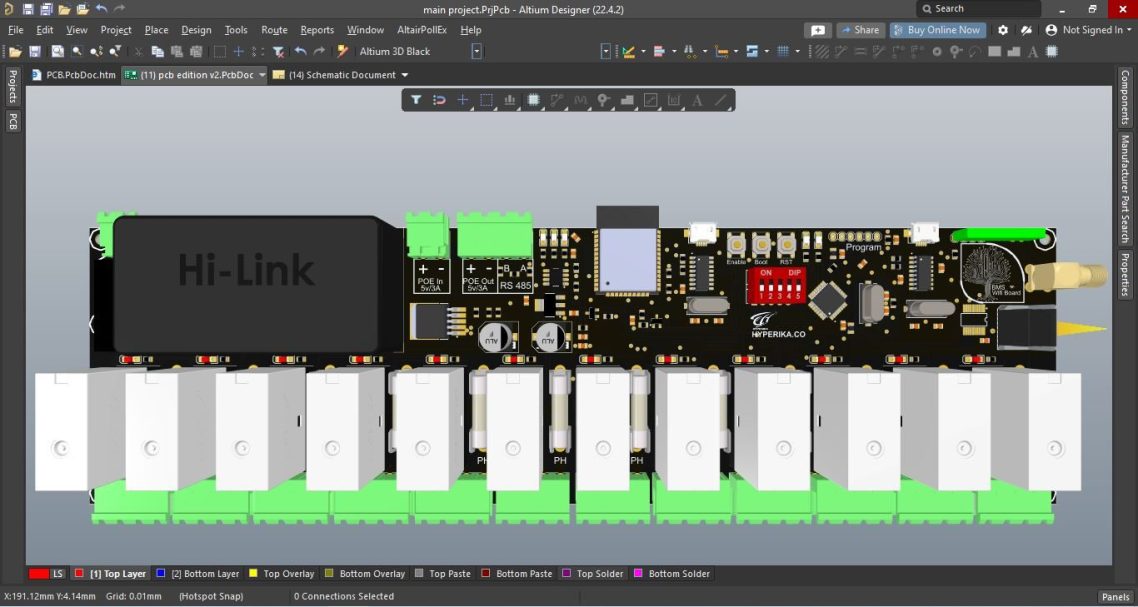Click the zoom area magnifier icon
Image resolution: width=1138 pixels, height=607 pixels.
(x=76, y=52)
